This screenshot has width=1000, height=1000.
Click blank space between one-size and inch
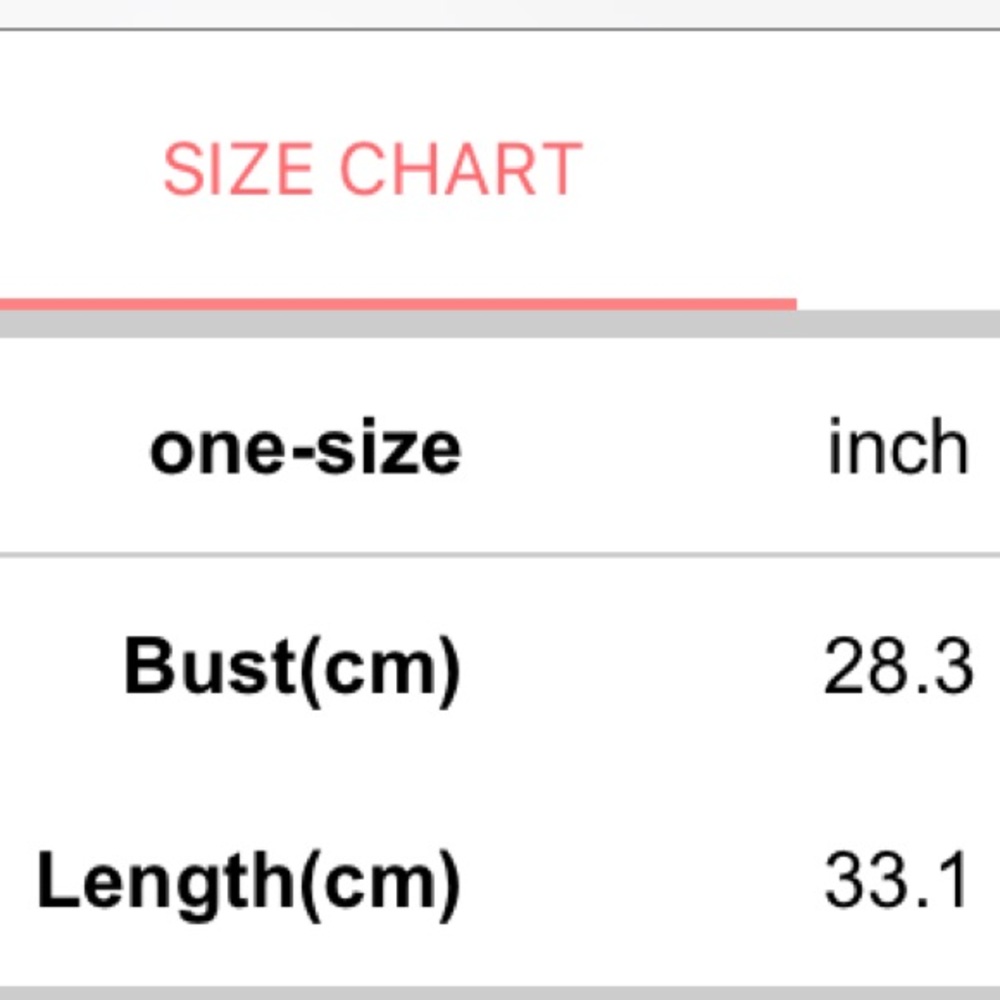640,448
